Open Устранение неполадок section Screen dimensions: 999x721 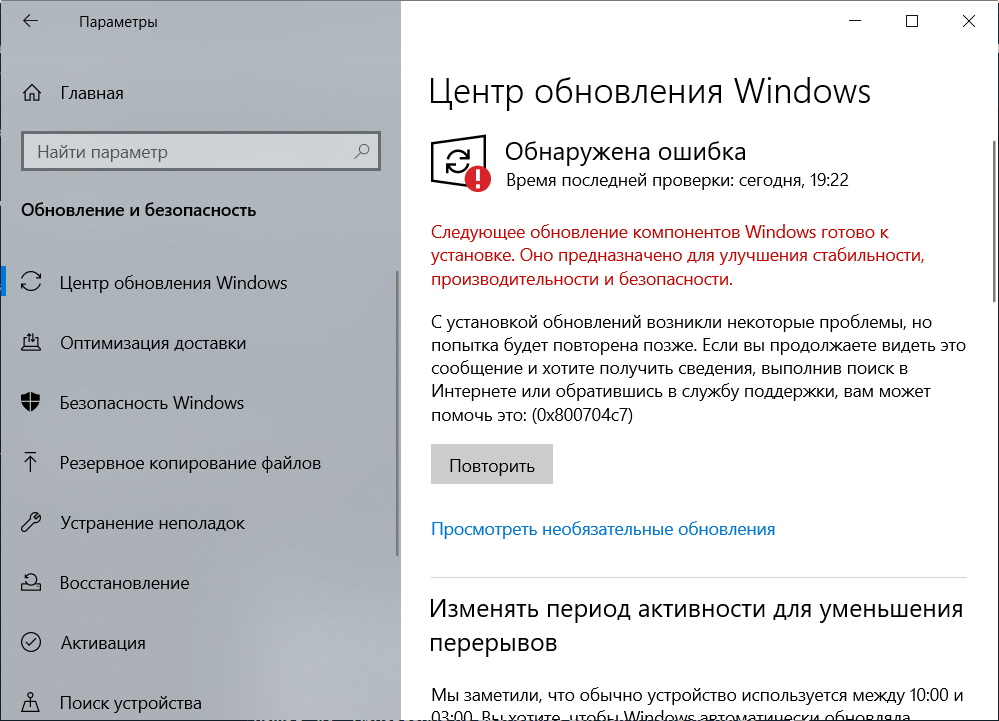[x=152, y=523]
